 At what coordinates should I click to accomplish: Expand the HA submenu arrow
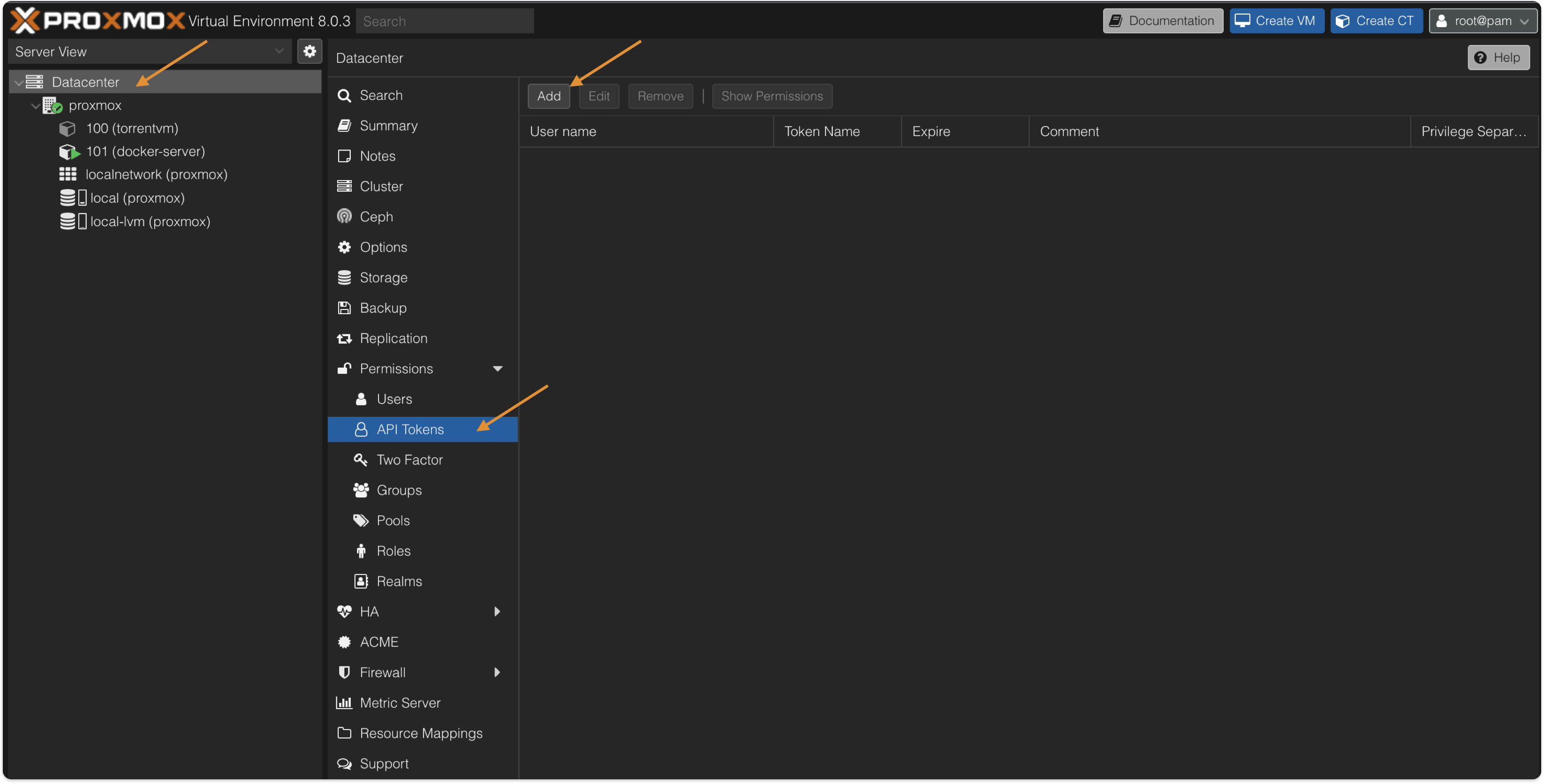point(497,611)
